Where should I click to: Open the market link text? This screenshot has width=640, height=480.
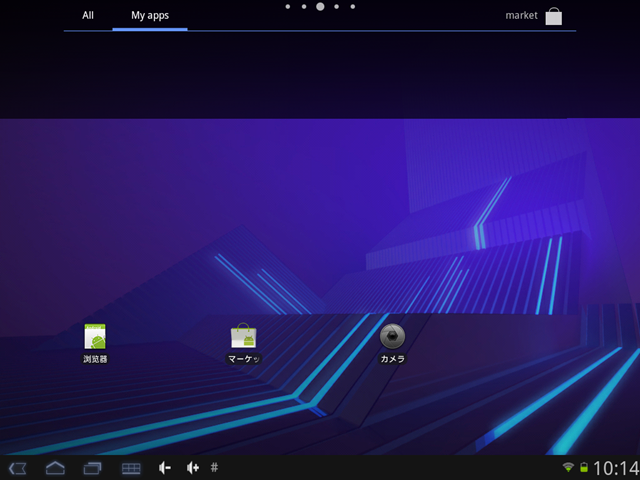click(x=521, y=16)
